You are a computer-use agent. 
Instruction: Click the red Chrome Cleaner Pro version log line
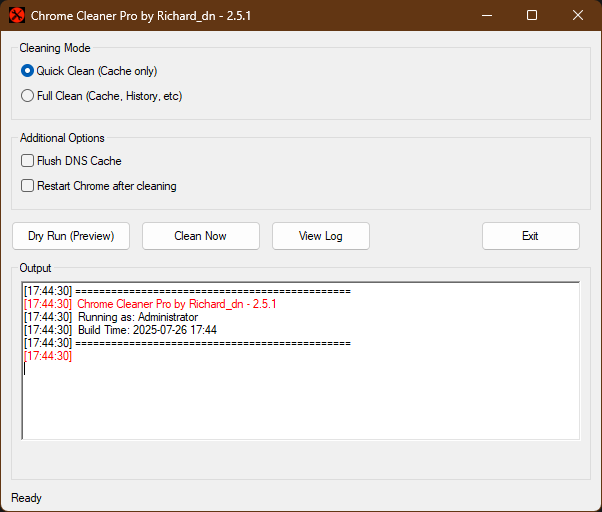pyautogui.click(x=150, y=304)
